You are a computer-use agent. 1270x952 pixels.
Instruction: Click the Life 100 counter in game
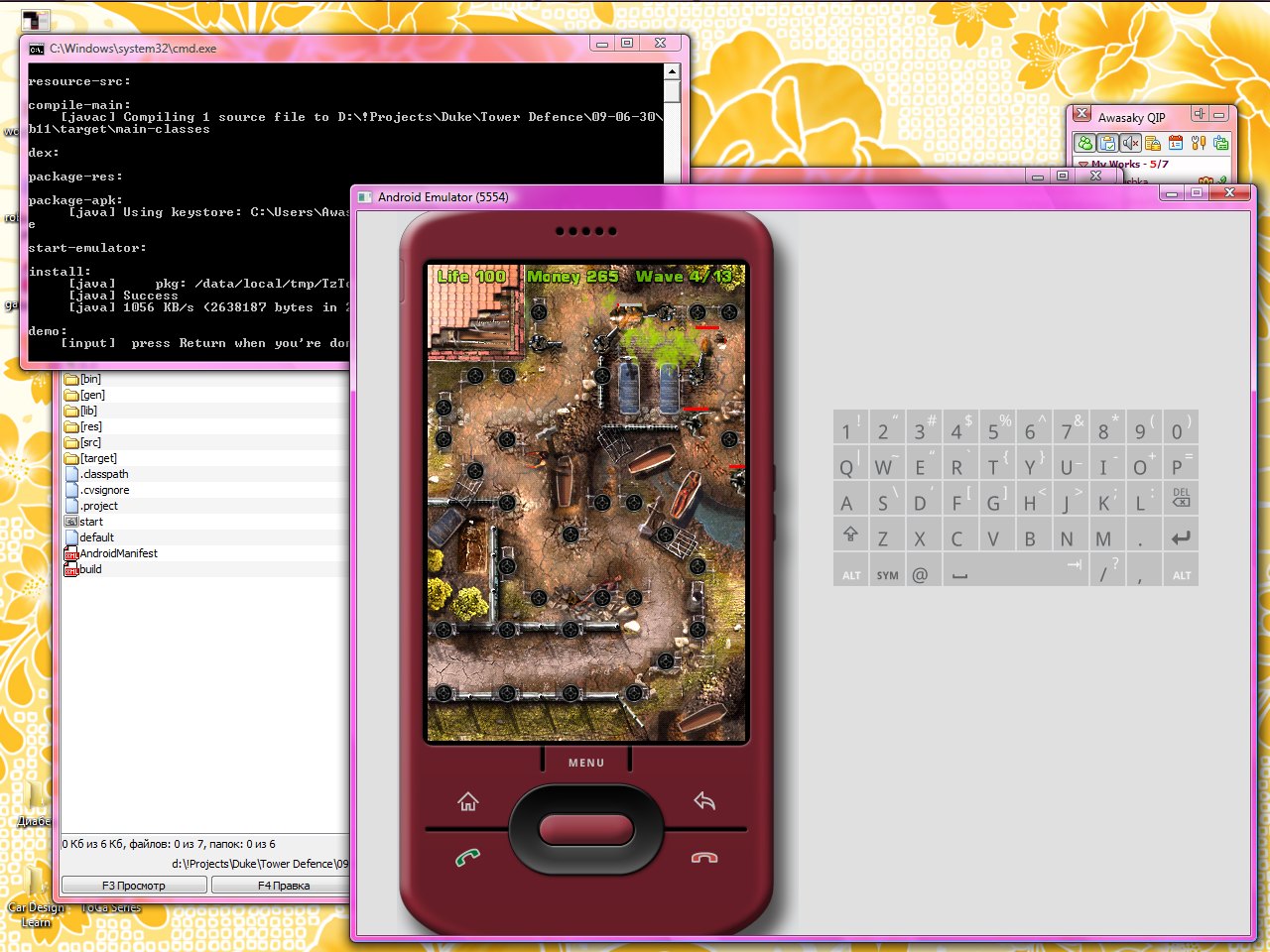(x=472, y=277)
